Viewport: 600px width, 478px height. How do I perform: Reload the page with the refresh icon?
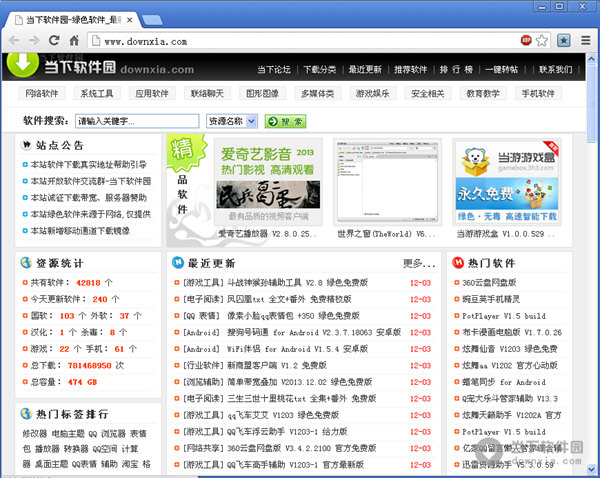coord(54,40)
